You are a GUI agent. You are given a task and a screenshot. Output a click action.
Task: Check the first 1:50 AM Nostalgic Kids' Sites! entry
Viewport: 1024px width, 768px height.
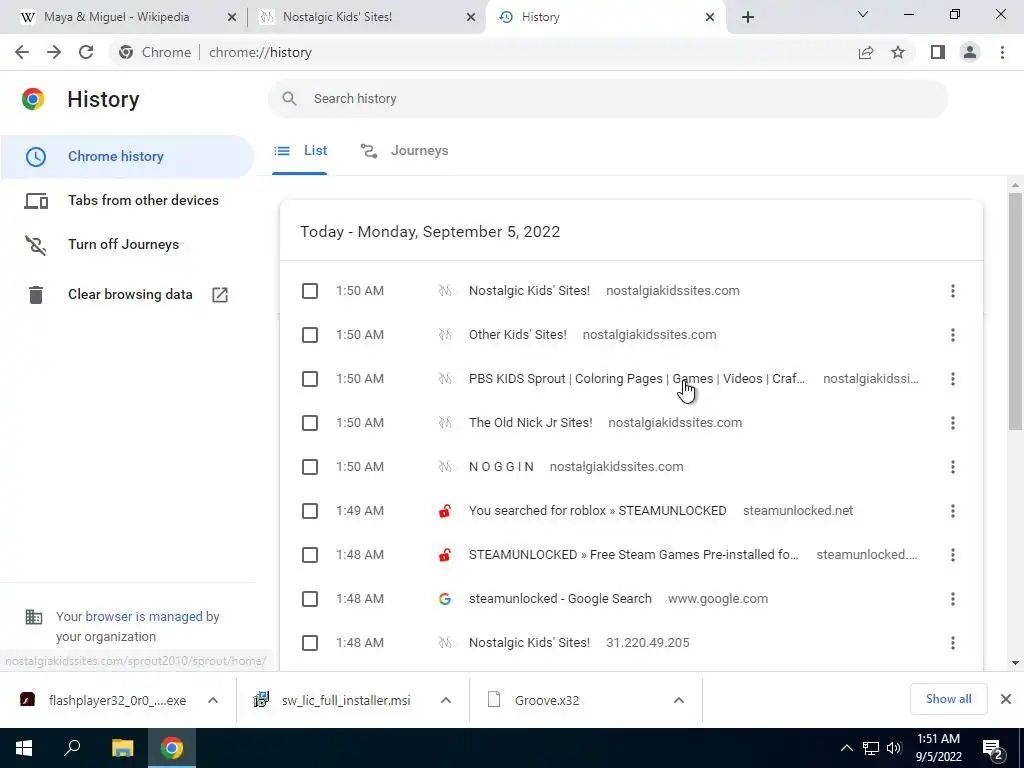pyautogui.click(x=310, y=291)
